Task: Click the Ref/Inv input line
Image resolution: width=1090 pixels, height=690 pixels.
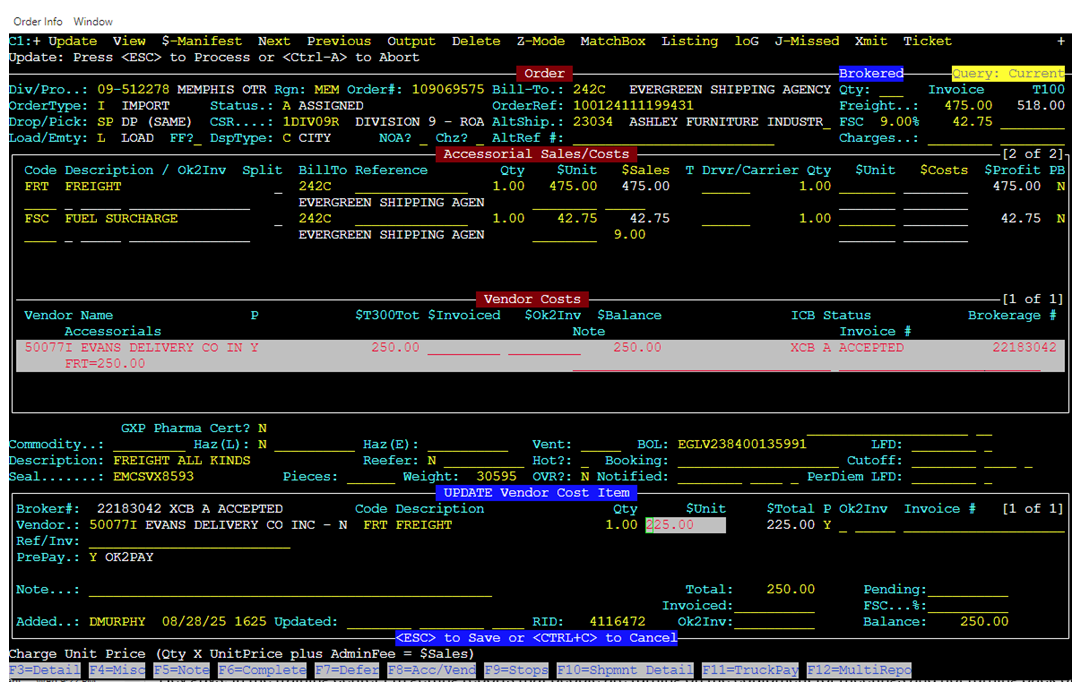Action: [190, 541]
